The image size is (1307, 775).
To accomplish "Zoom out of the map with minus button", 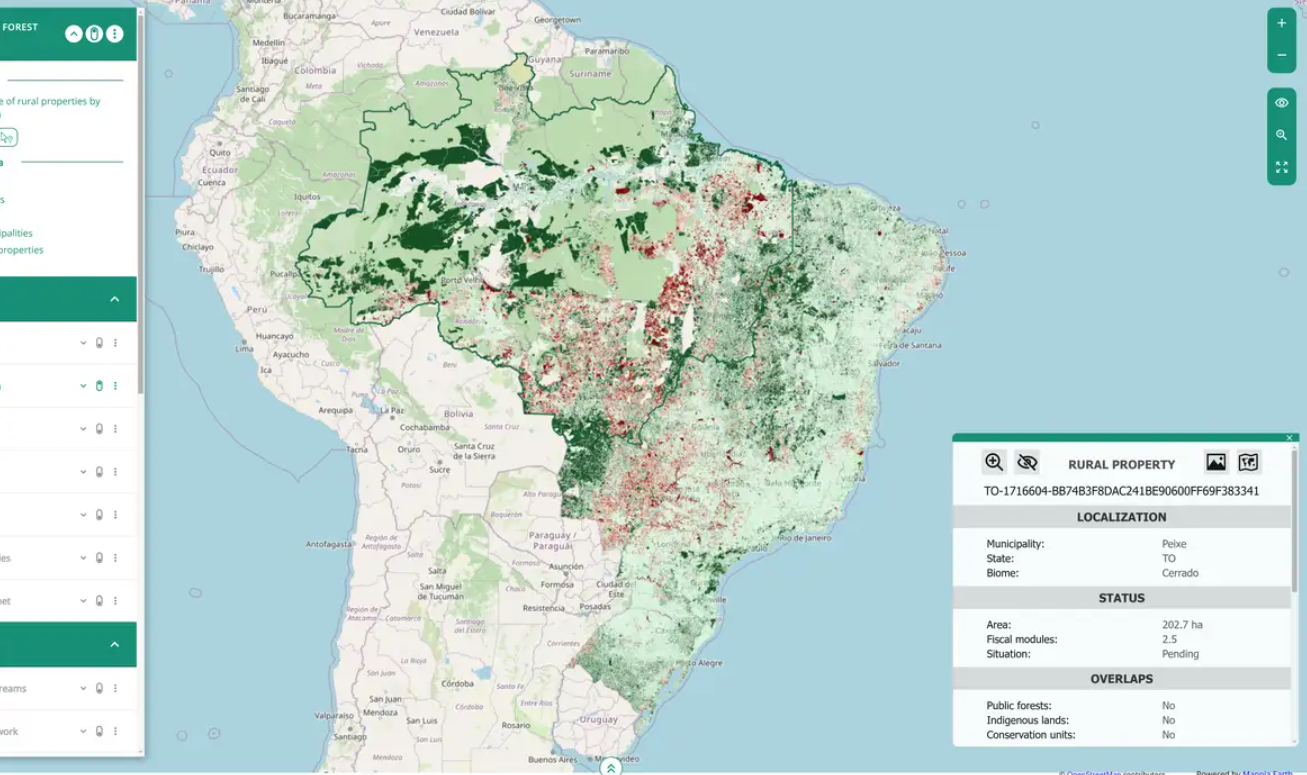I will [x=1281, y=56].
